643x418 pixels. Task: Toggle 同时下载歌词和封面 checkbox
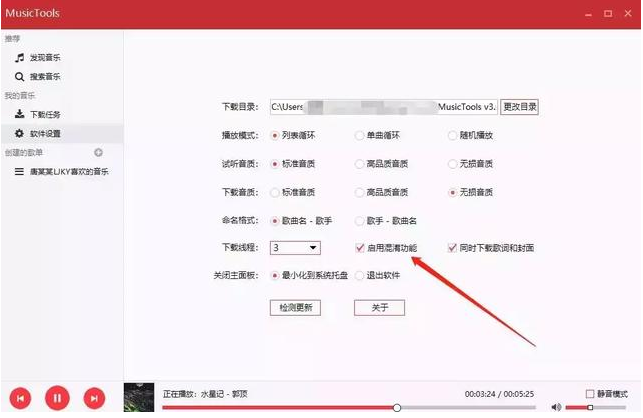coord(452,248)
